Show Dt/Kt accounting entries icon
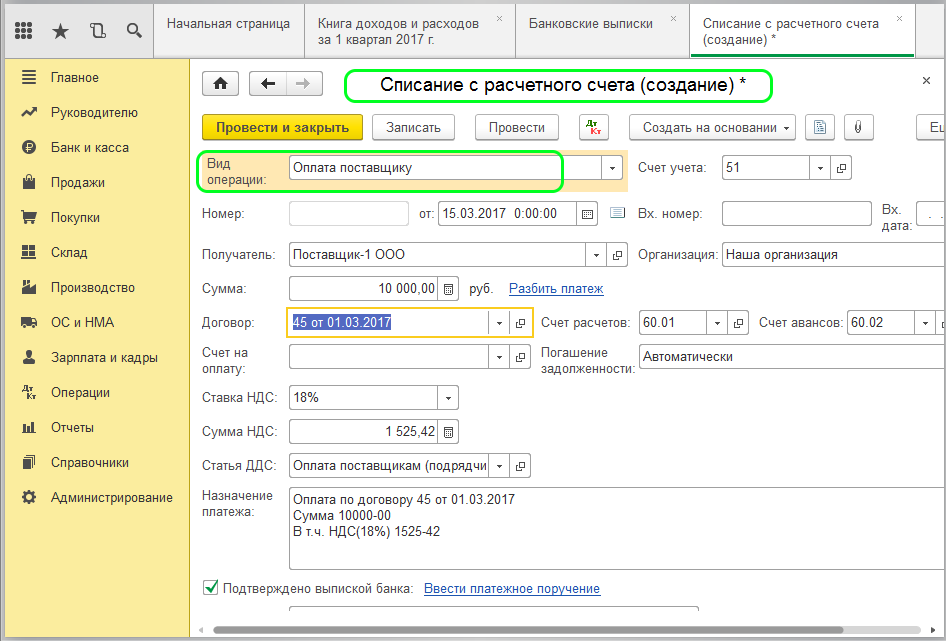Screen dimensions: 946x641 (593, 127)
